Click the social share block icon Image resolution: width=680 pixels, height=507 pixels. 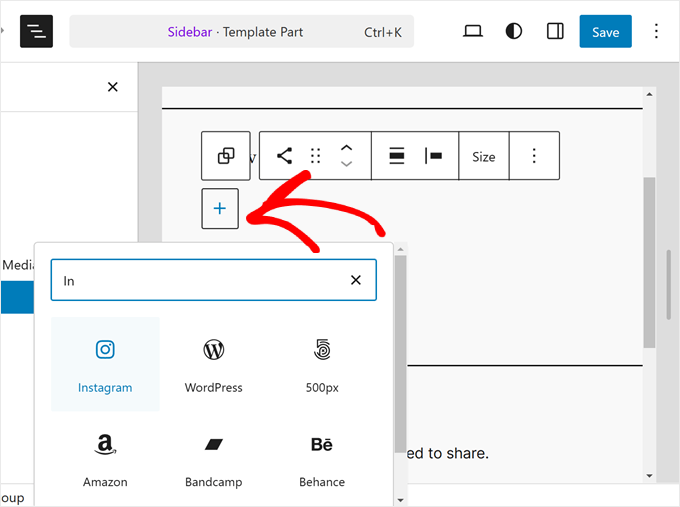click(x=284, y=156)
